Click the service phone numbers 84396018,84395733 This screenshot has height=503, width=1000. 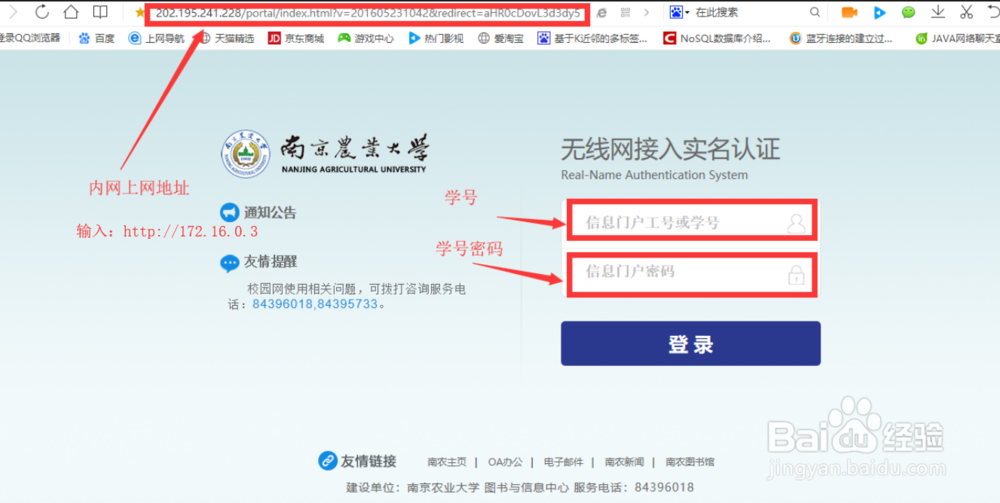[315, 304]
